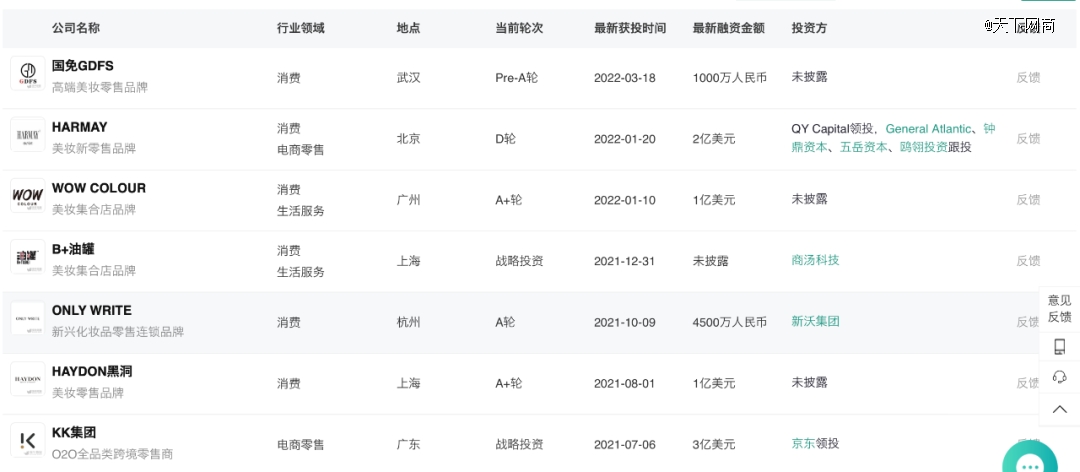Open HARMAY company name link
The image size is (1080, 472).
(80, 127)
